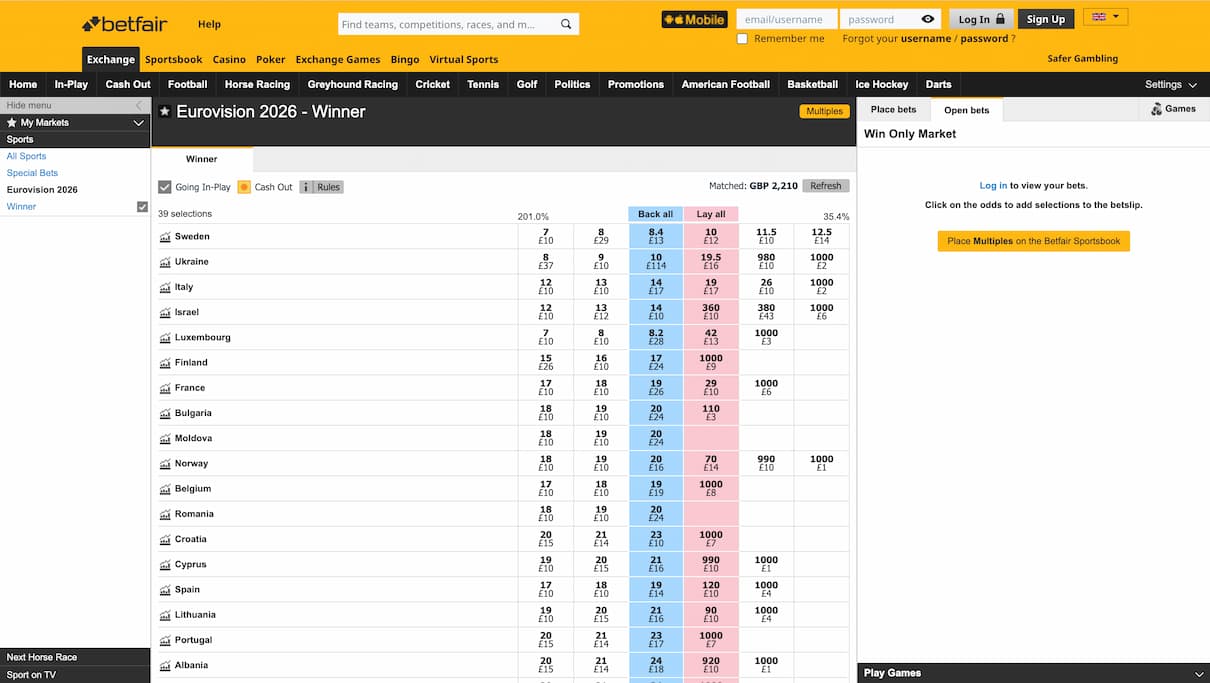
Task: Enable the Remember me checkbox
Action: (x=741, y=38)
